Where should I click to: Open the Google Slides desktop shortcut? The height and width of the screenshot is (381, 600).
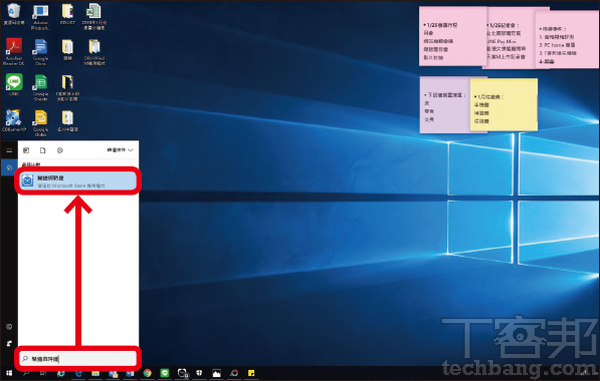pyautogui.click(x=40, y=123)
